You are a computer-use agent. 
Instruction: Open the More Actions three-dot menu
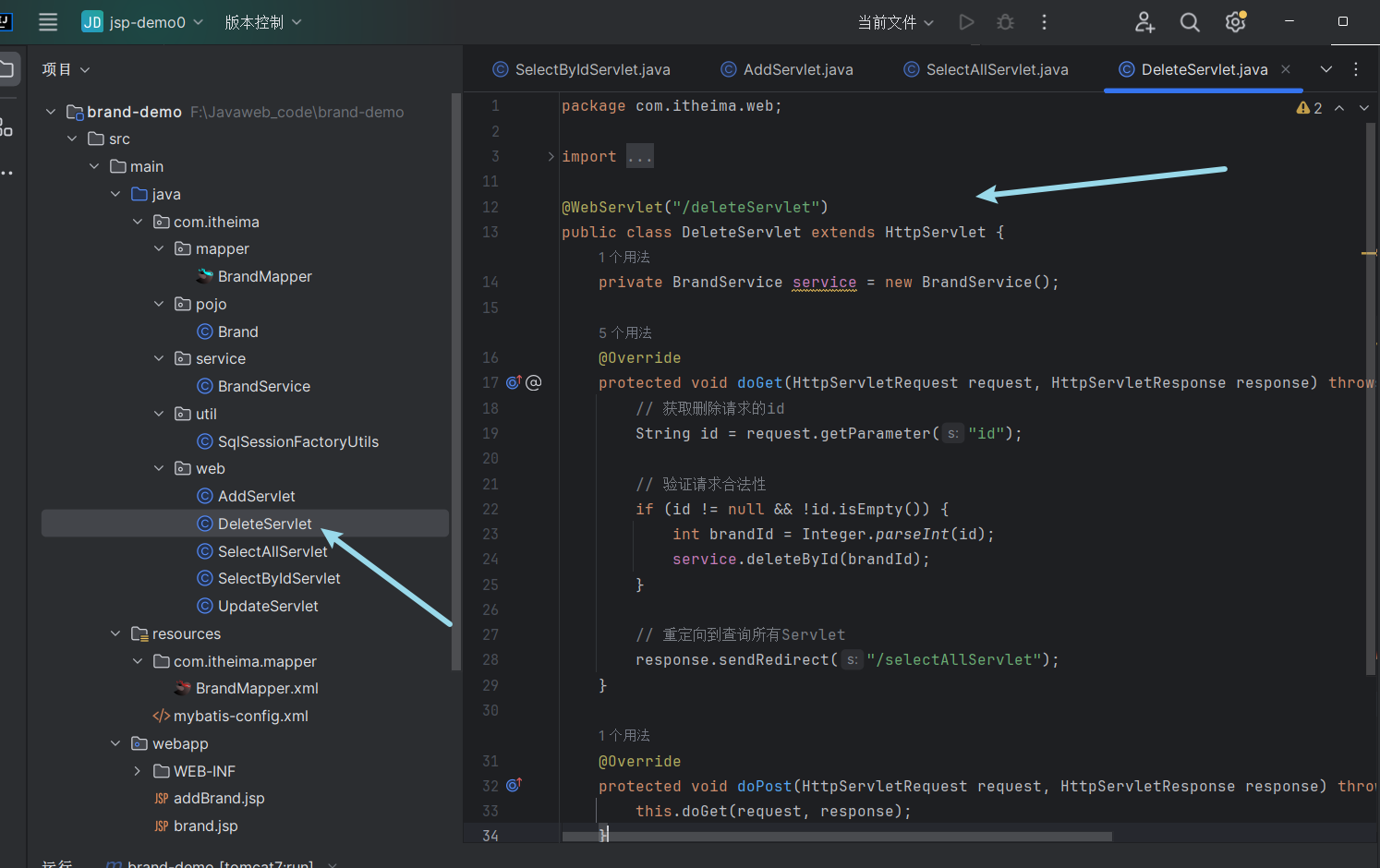(1044, 22)
